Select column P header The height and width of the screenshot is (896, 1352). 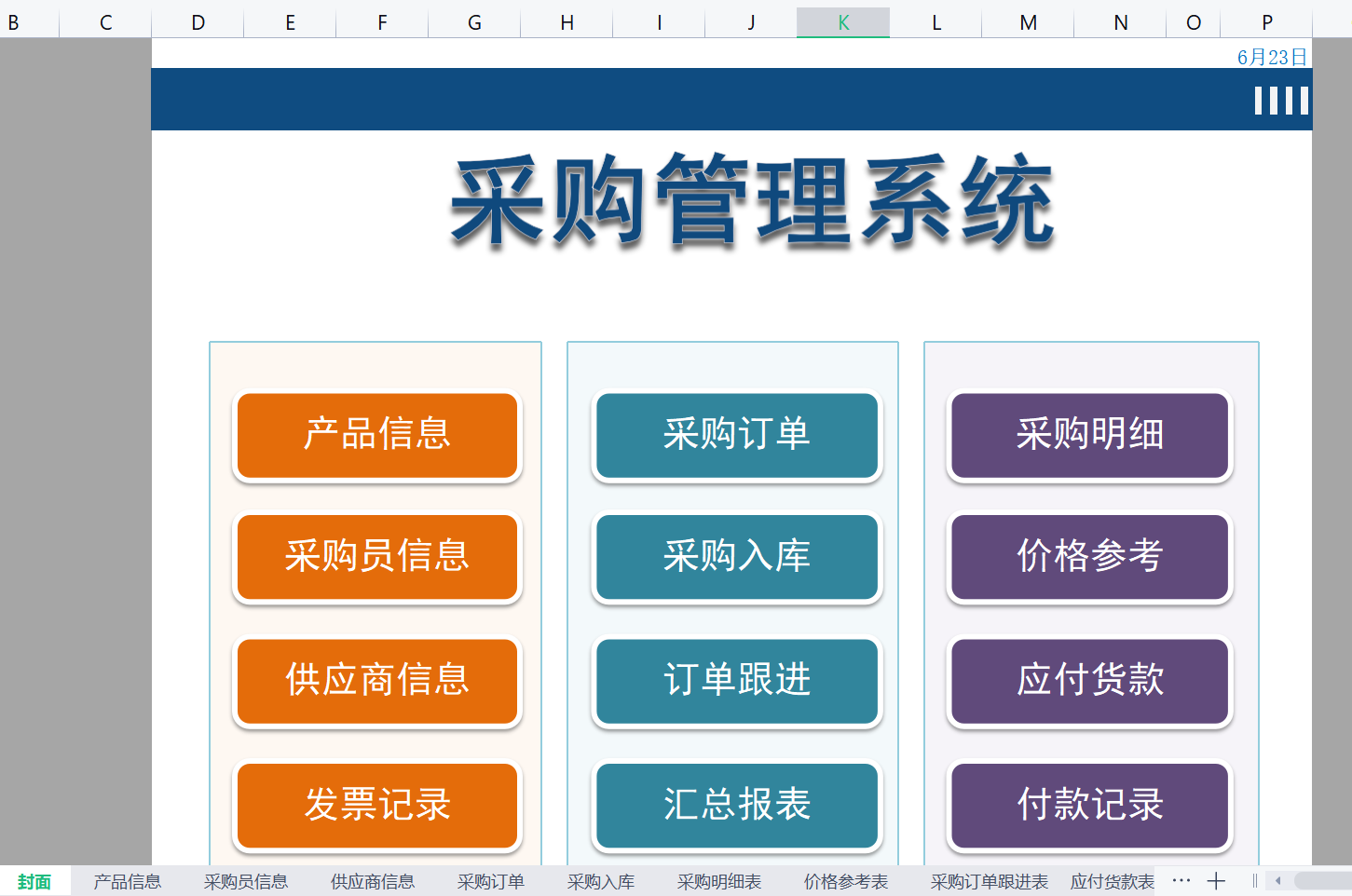(x=1267, y=22)
